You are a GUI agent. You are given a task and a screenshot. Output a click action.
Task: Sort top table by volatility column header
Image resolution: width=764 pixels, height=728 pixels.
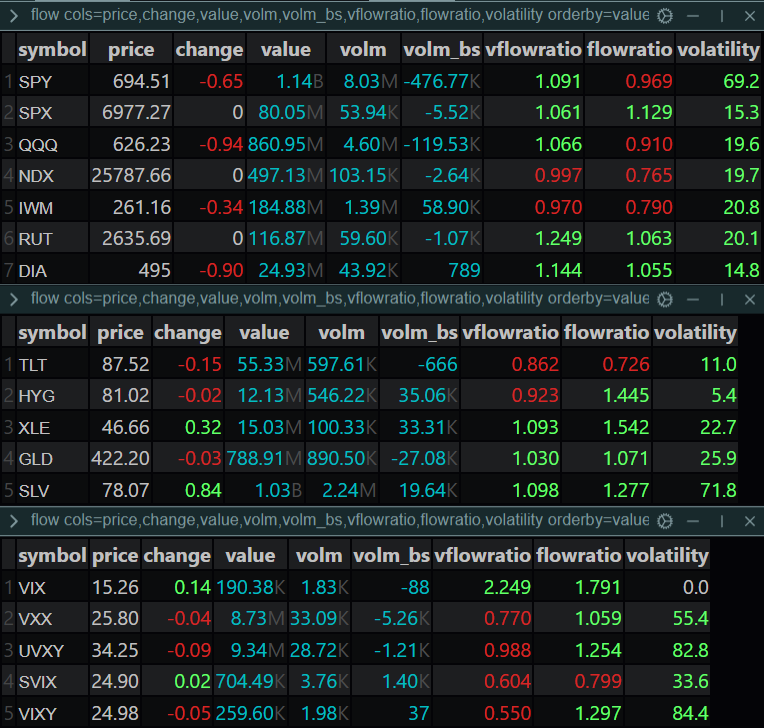[x=718, y=49]
